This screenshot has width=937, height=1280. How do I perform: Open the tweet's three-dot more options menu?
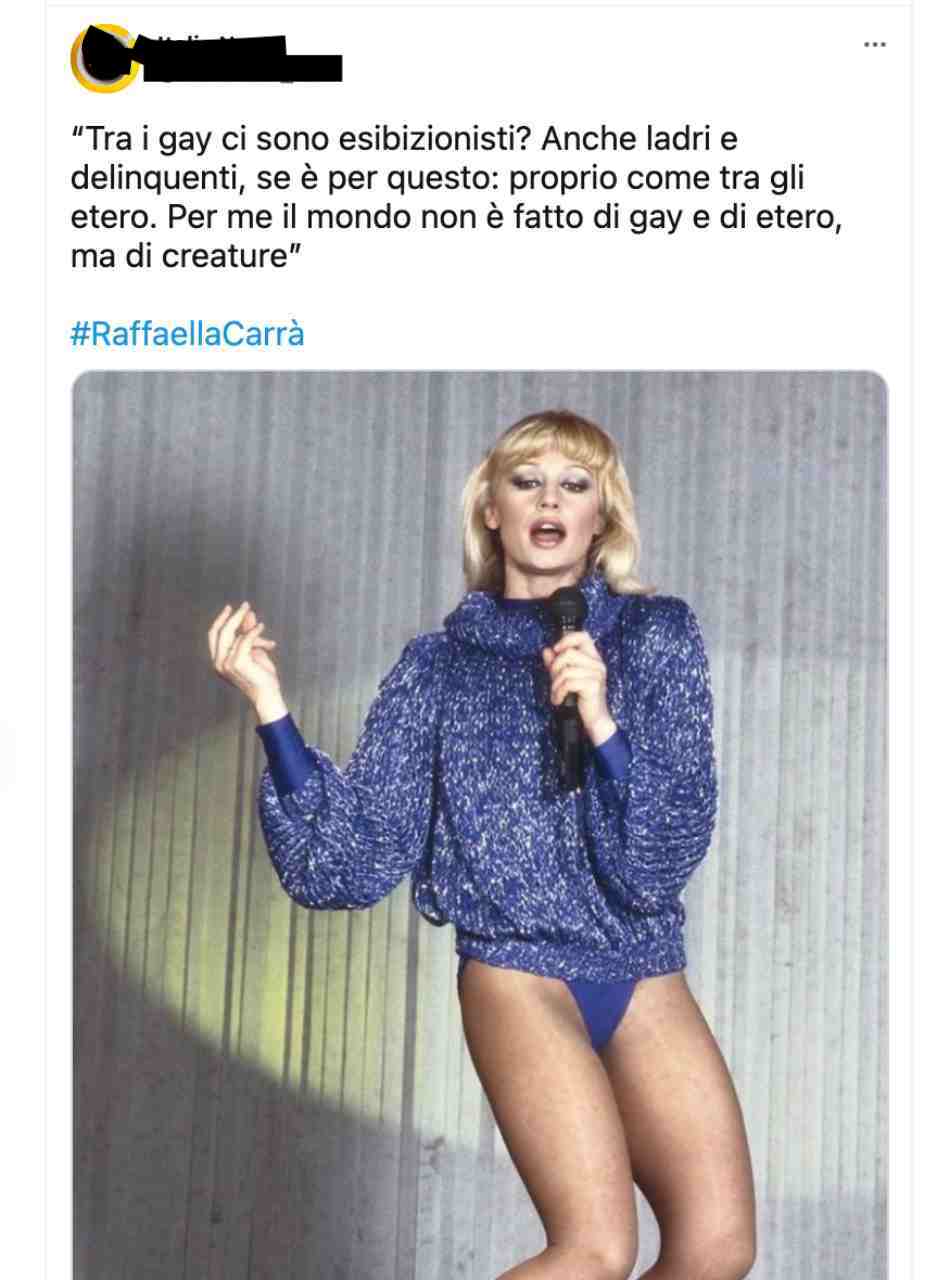(x=874, y=45)
